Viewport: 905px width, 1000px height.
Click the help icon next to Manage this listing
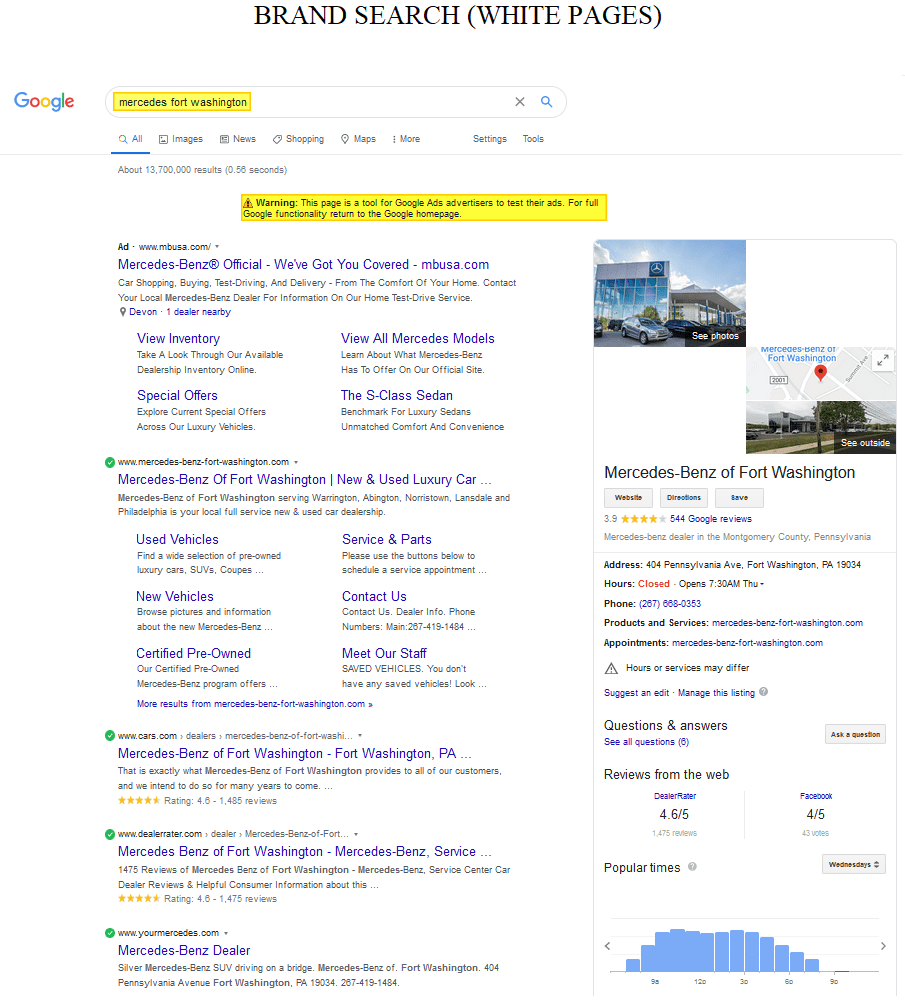point(763,693)
